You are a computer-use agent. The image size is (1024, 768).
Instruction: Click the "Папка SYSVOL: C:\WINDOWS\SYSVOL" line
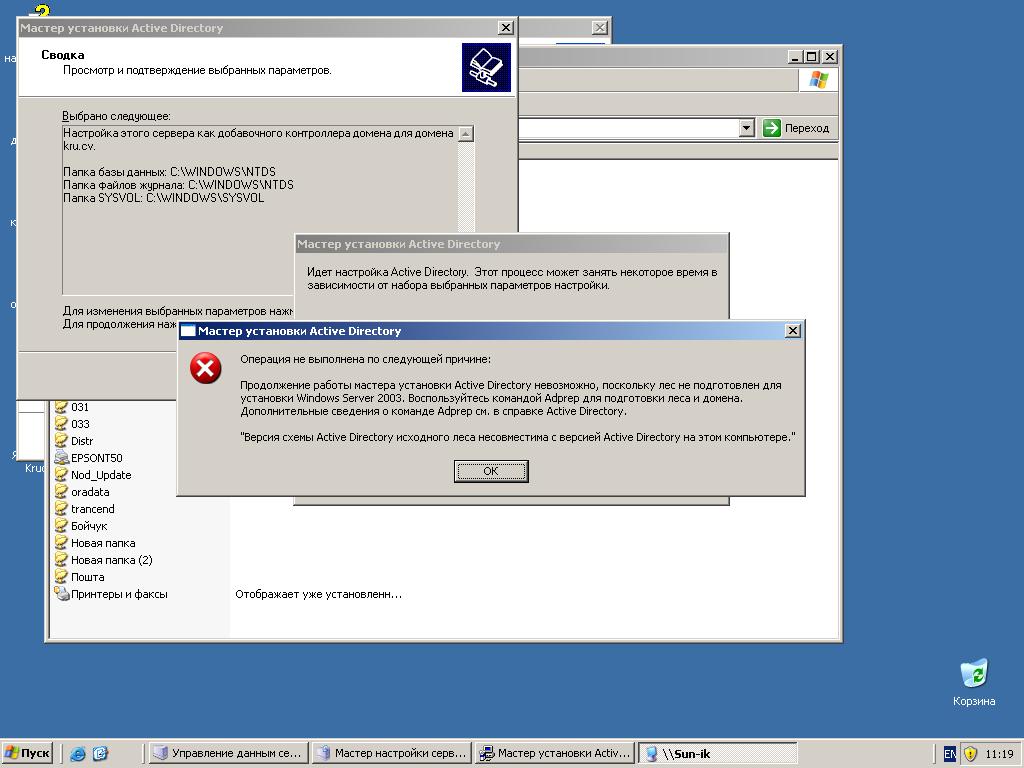click(163, 198)
